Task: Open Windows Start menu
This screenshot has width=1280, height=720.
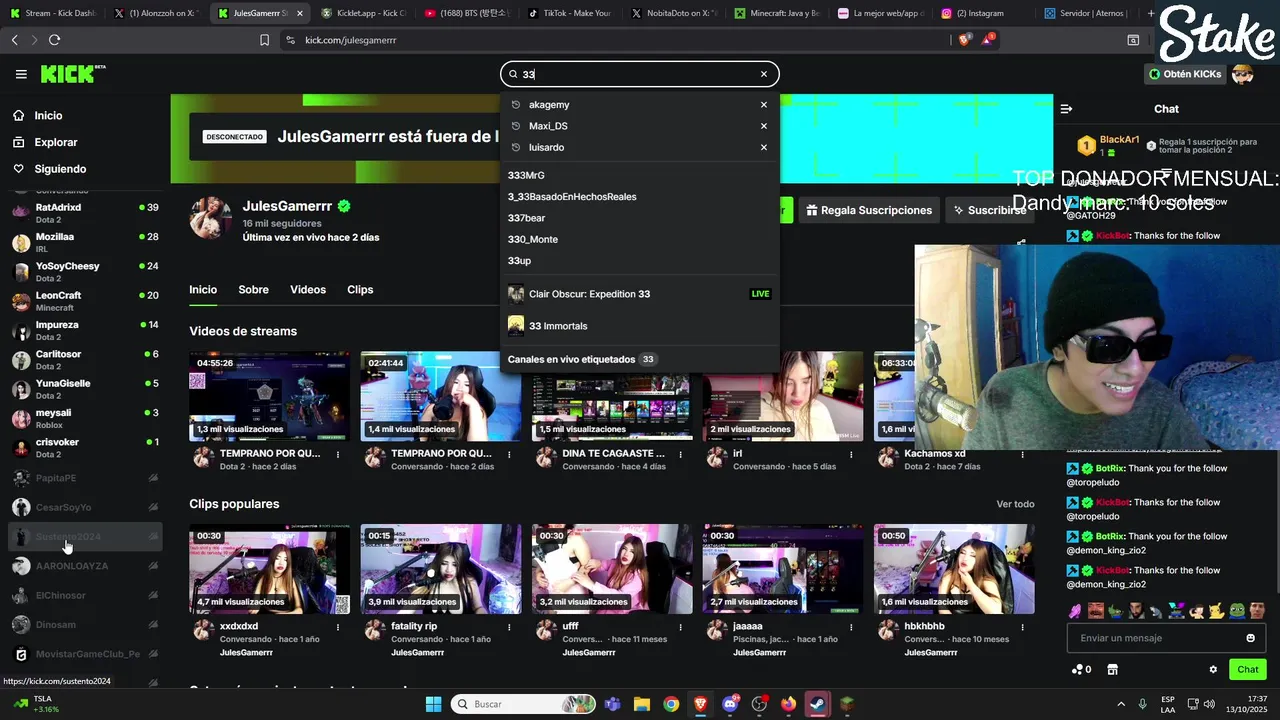Action: pyautogui.click(x=433, y=704)
